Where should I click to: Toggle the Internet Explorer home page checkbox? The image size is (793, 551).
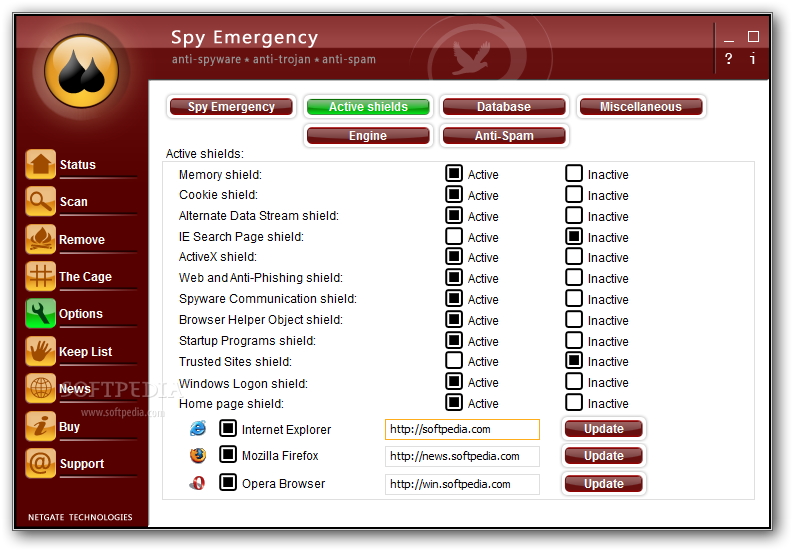pyautogui.click(x=228, y=428)
